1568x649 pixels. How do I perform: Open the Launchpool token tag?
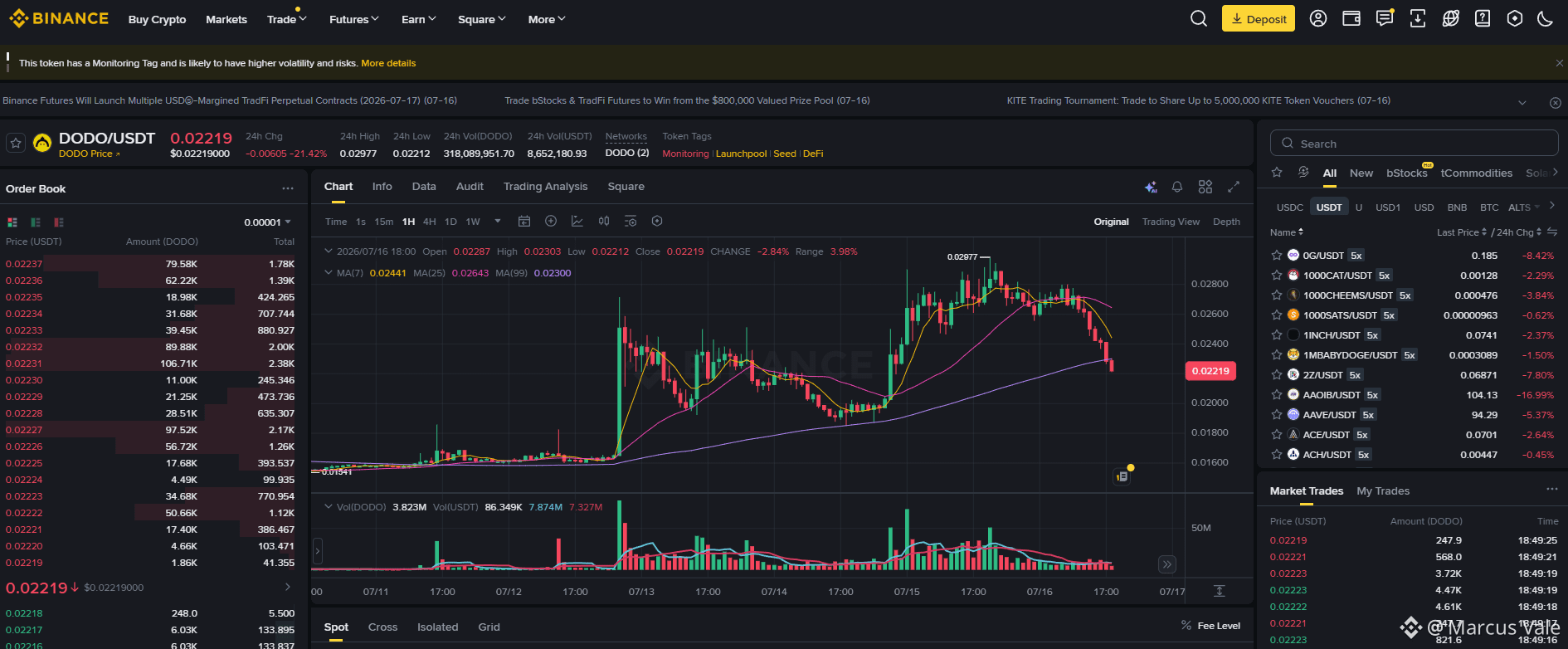741,154
